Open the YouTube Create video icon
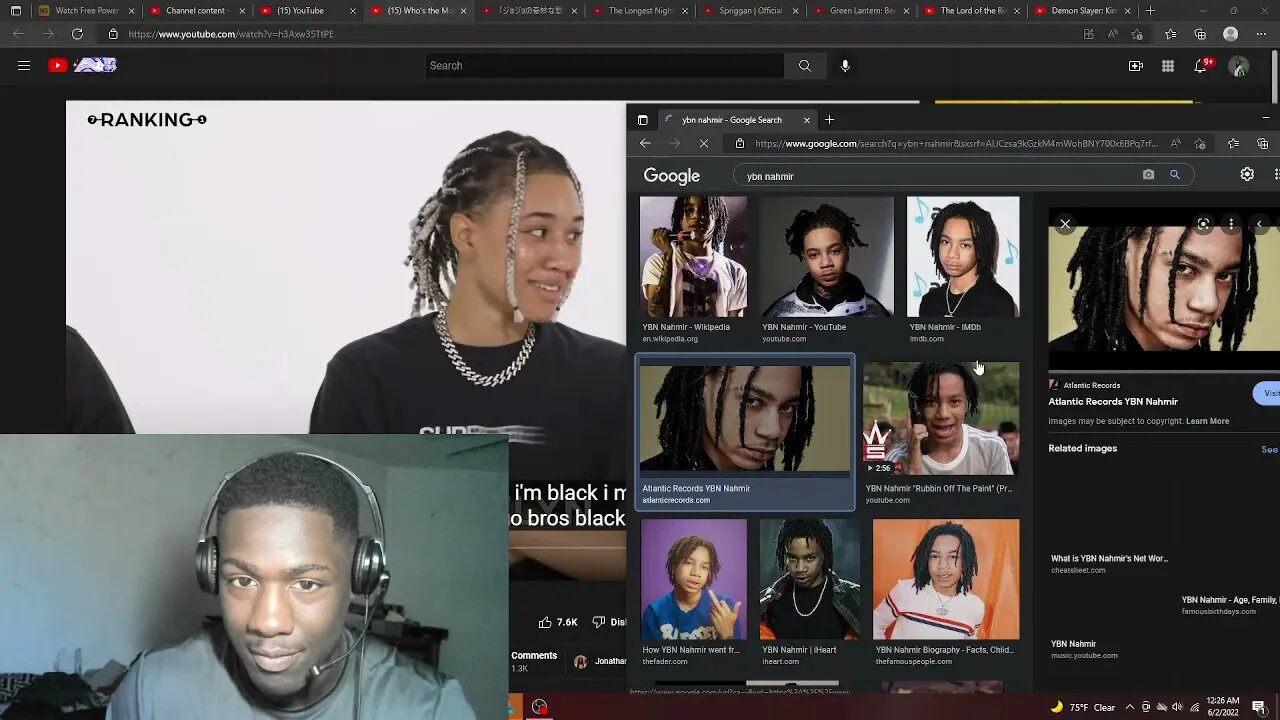 (1135, 66)
